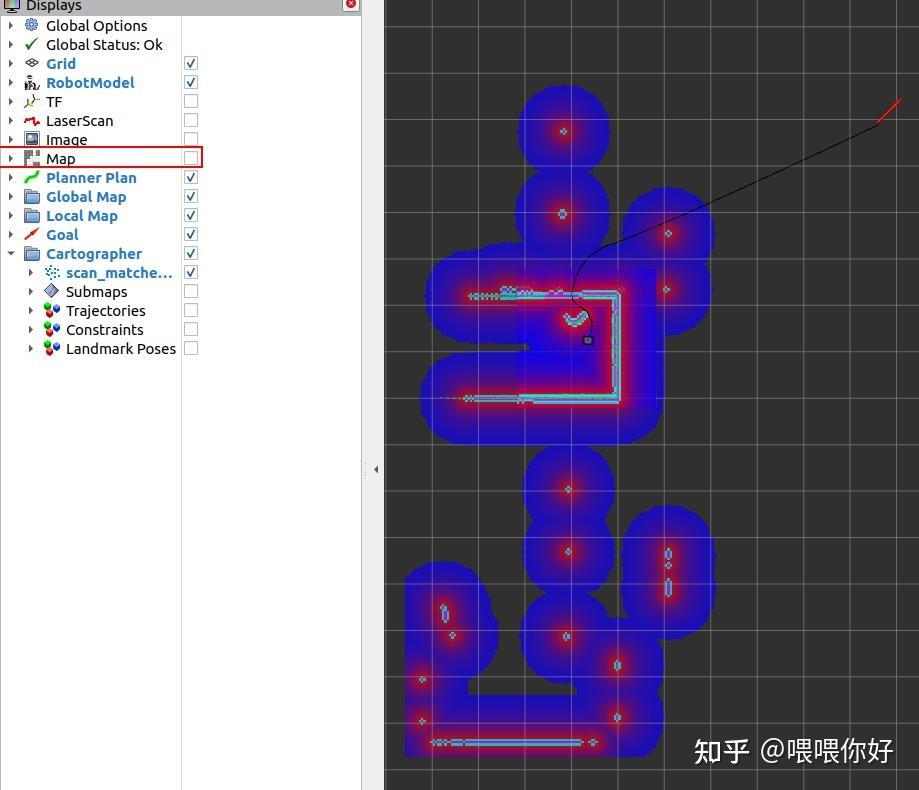The height and width of the screenshot is (790, 919).
Task: Click the LaserScan display icon
Action: coord(32,120)
